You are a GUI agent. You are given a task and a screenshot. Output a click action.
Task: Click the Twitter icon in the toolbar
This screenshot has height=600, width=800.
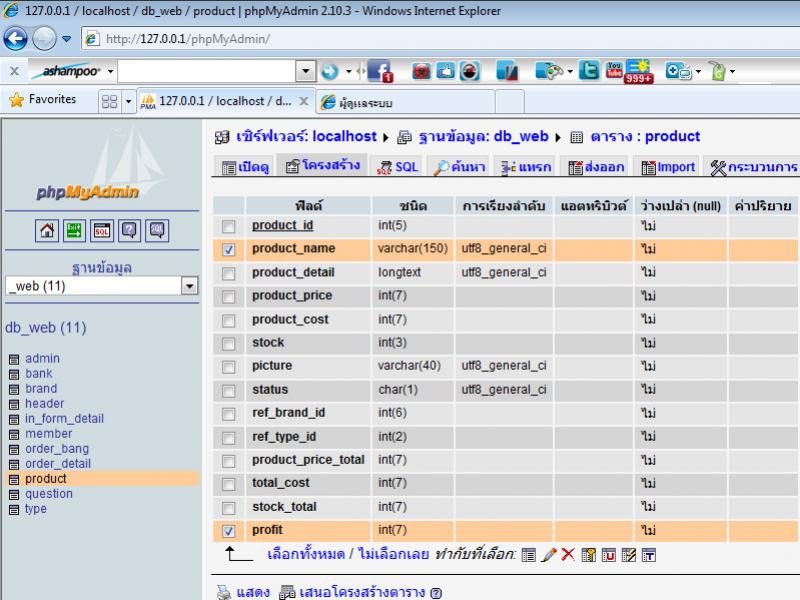pyautogui.click(x=589, y=72)
